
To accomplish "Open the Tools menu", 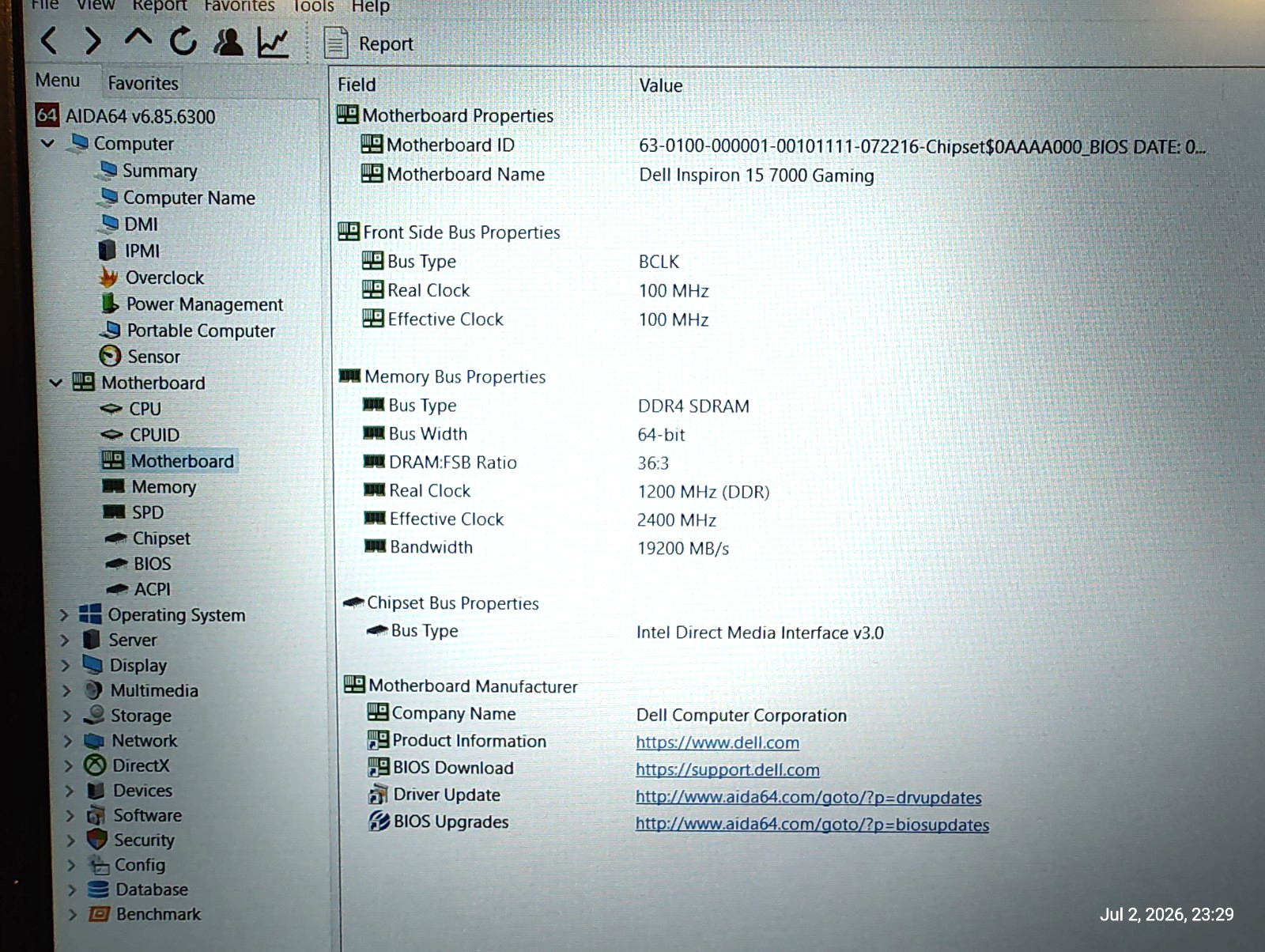I will (x=314, y=6).
